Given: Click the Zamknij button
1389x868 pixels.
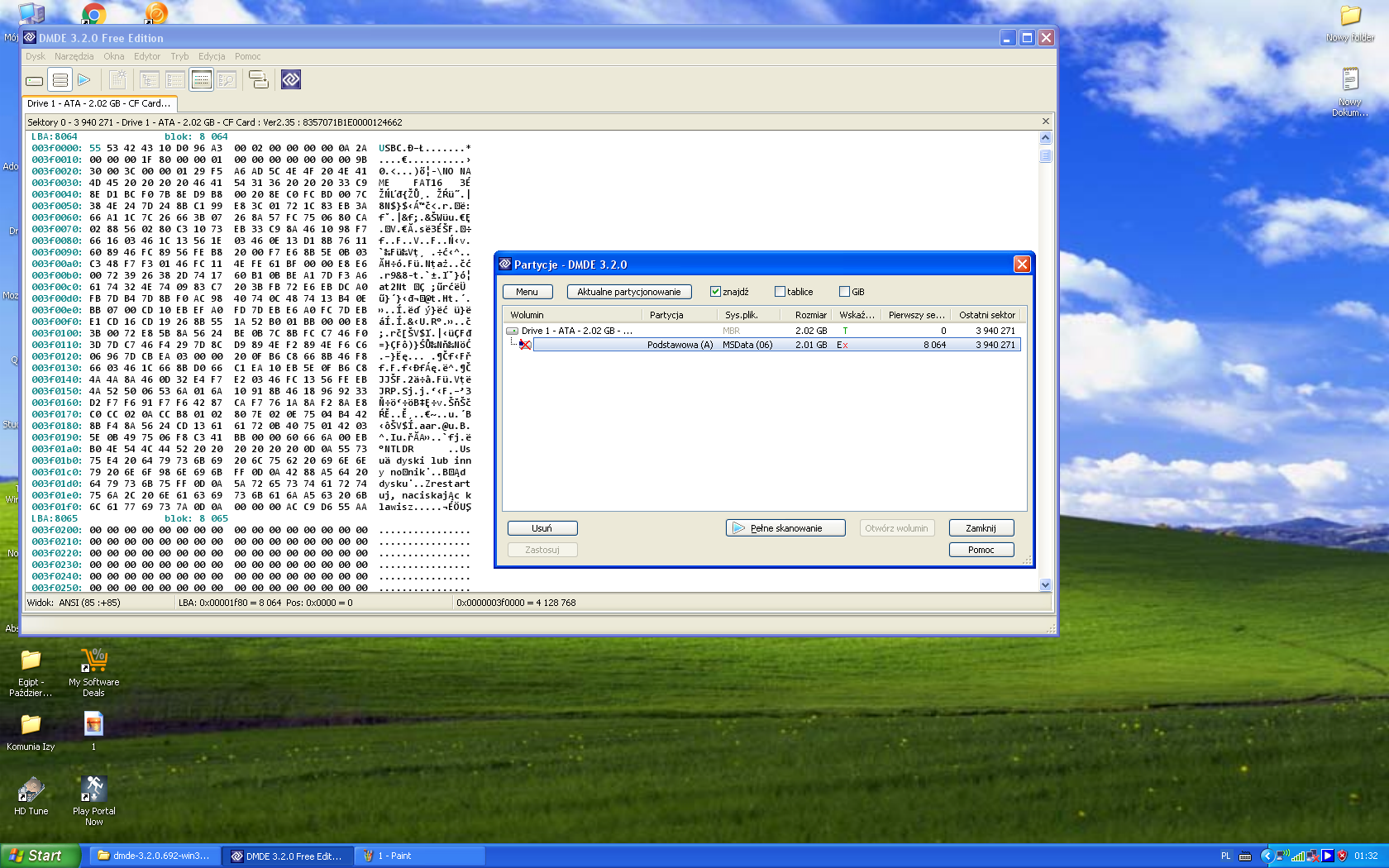Looking at the screenshot, I should 981,528.
